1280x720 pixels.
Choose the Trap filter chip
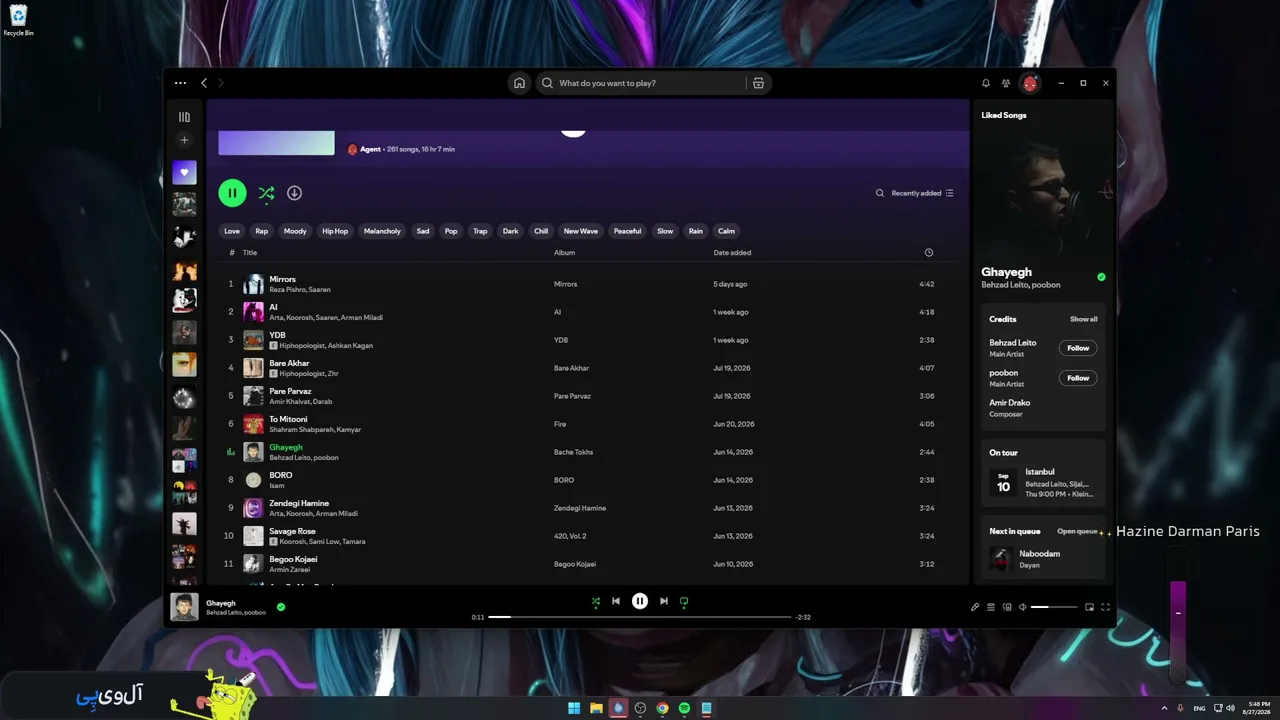(x=480, y=231)
